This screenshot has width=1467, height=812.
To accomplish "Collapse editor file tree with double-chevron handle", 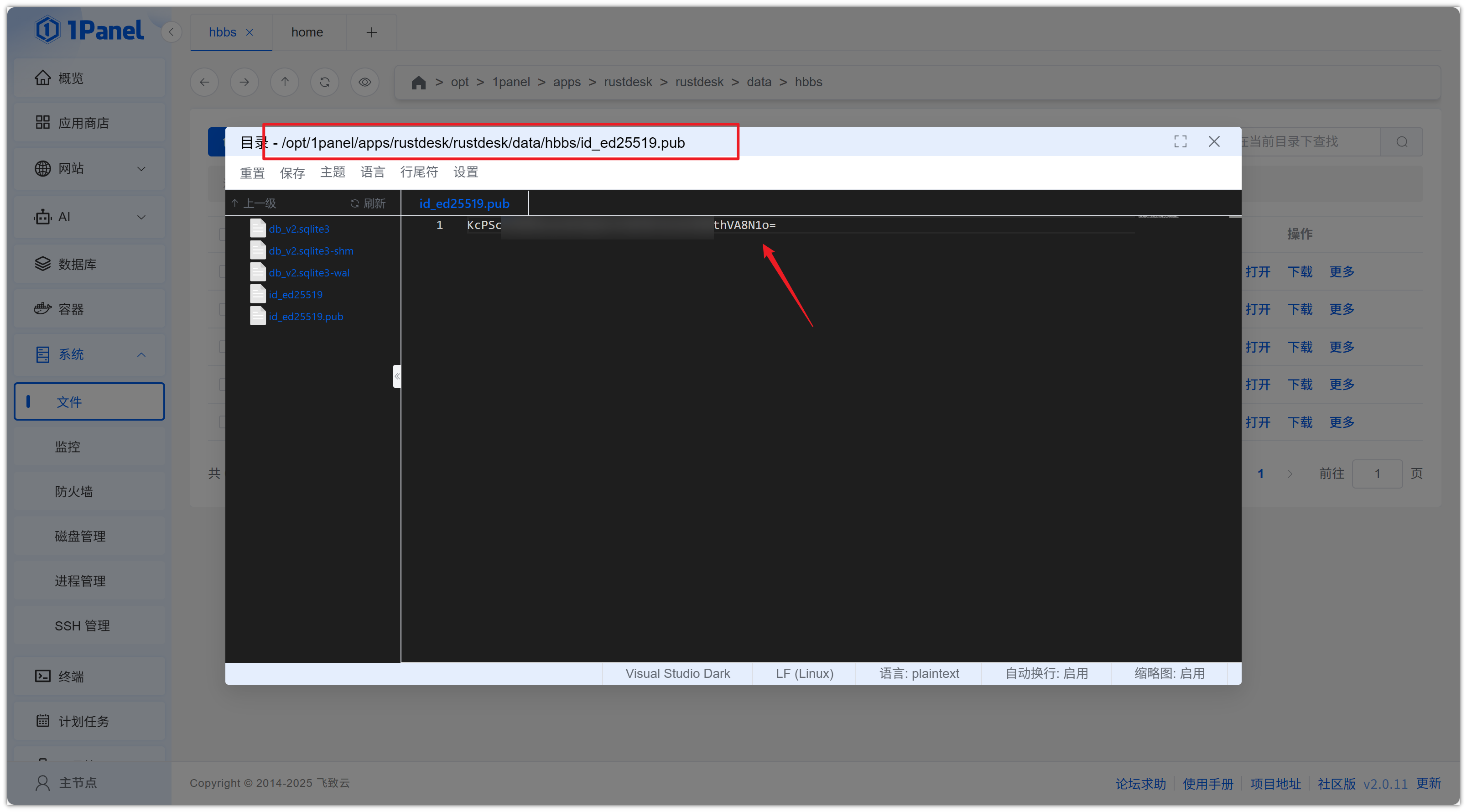I will [x=397, y=376].
